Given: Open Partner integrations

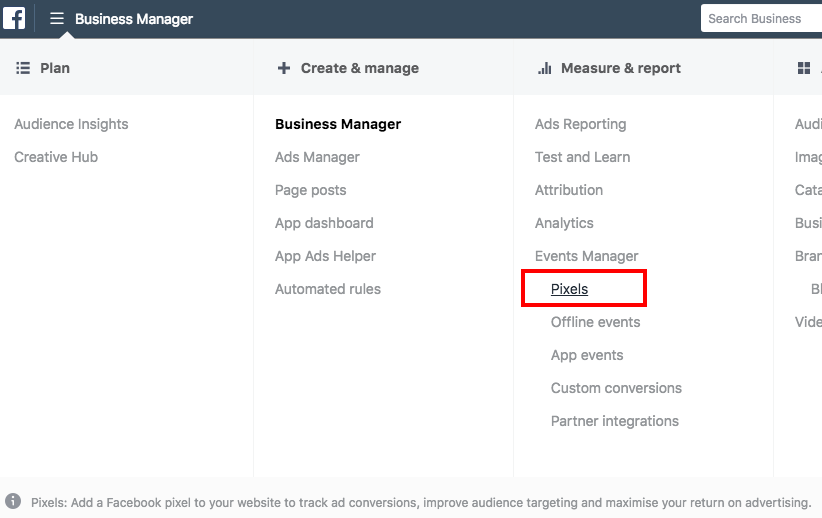Looking at the screenshot, I should (x=615, y=422).
